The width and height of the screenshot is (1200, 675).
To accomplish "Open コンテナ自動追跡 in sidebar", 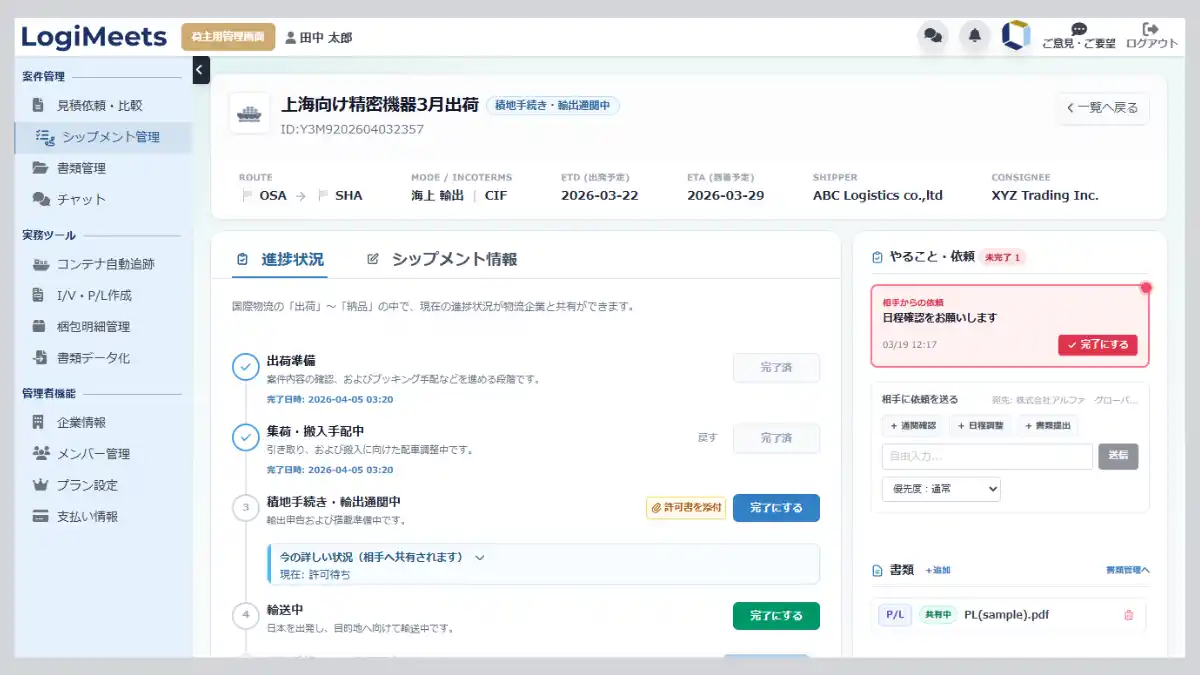I will (105, 265).
